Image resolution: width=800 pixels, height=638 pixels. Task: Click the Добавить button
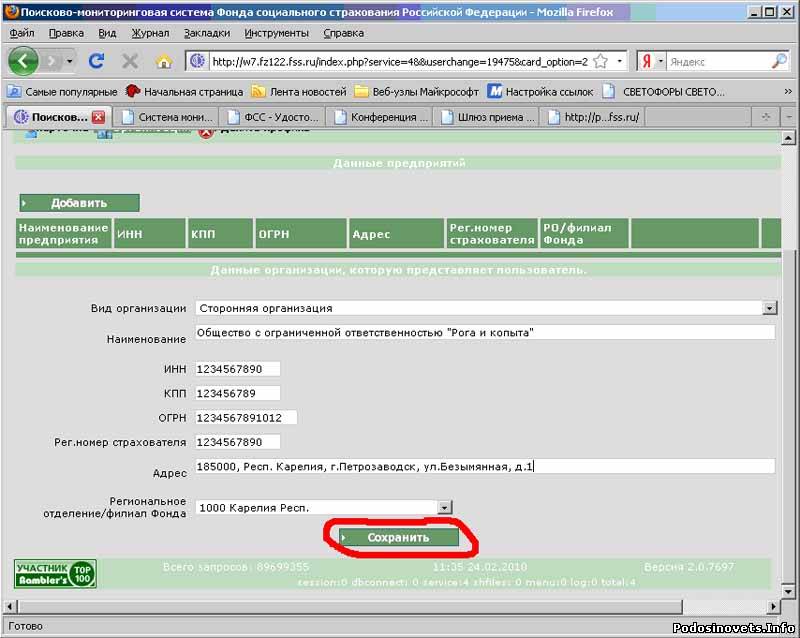tap(79, 203)
